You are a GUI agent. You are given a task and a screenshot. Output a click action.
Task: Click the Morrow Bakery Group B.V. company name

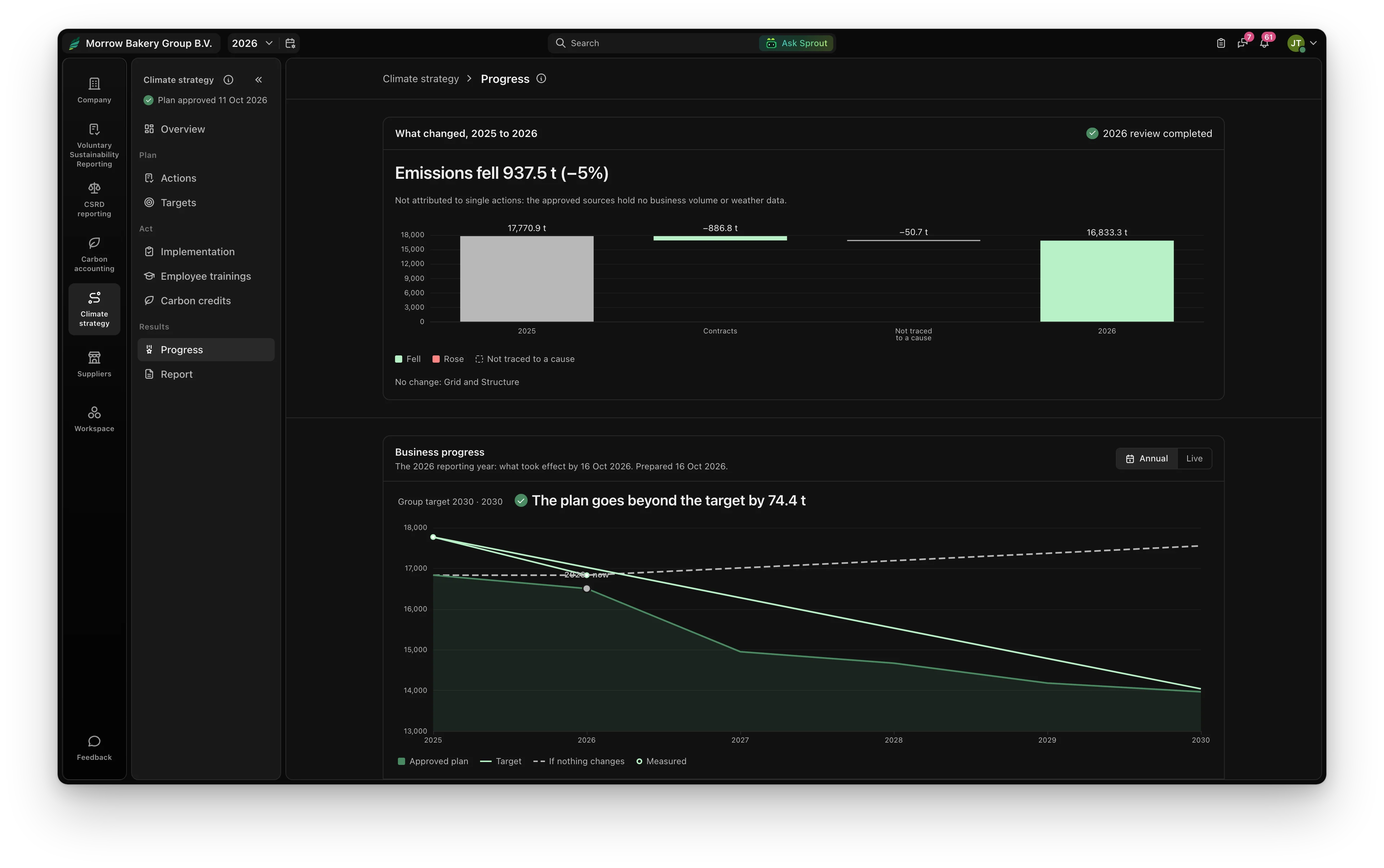pos(149,43)
